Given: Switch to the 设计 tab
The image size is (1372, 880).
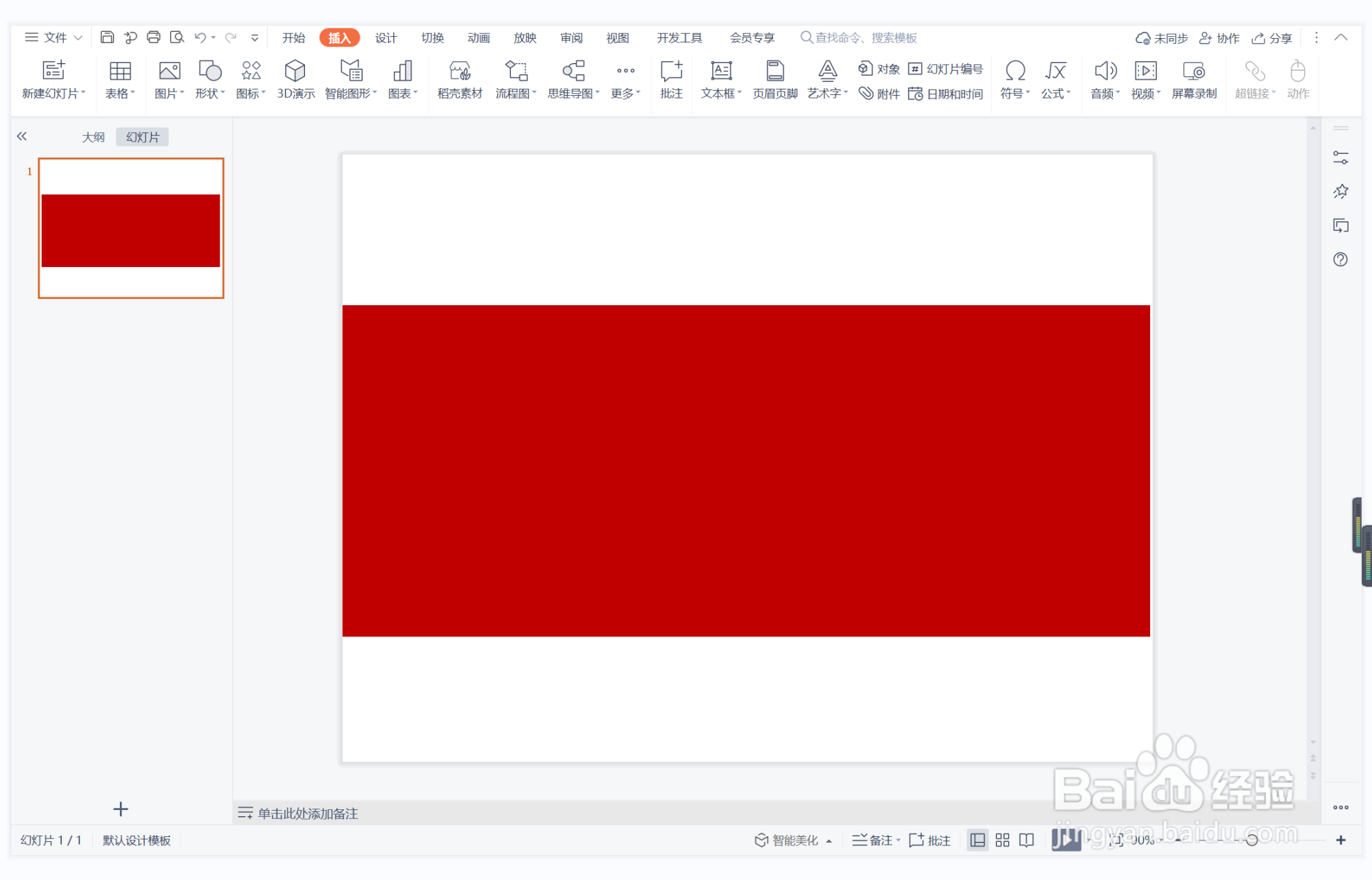Looking at the screenshot, I should (386, 37).
